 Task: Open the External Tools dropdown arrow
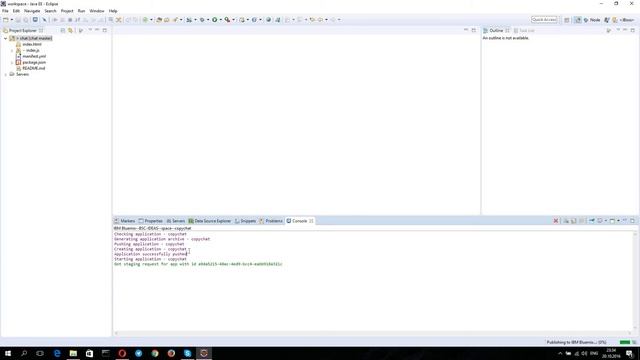click(233, 20)
